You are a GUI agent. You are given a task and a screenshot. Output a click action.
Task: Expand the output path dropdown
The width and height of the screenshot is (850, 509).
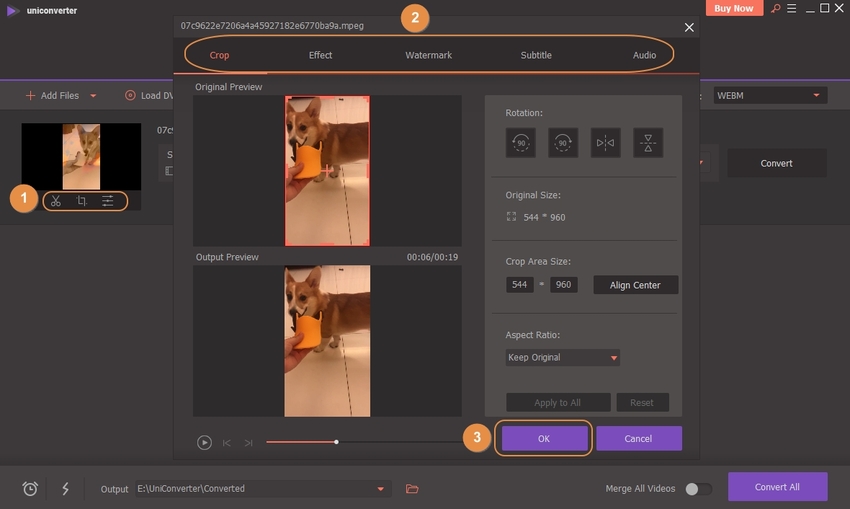[x=380, y=489]
